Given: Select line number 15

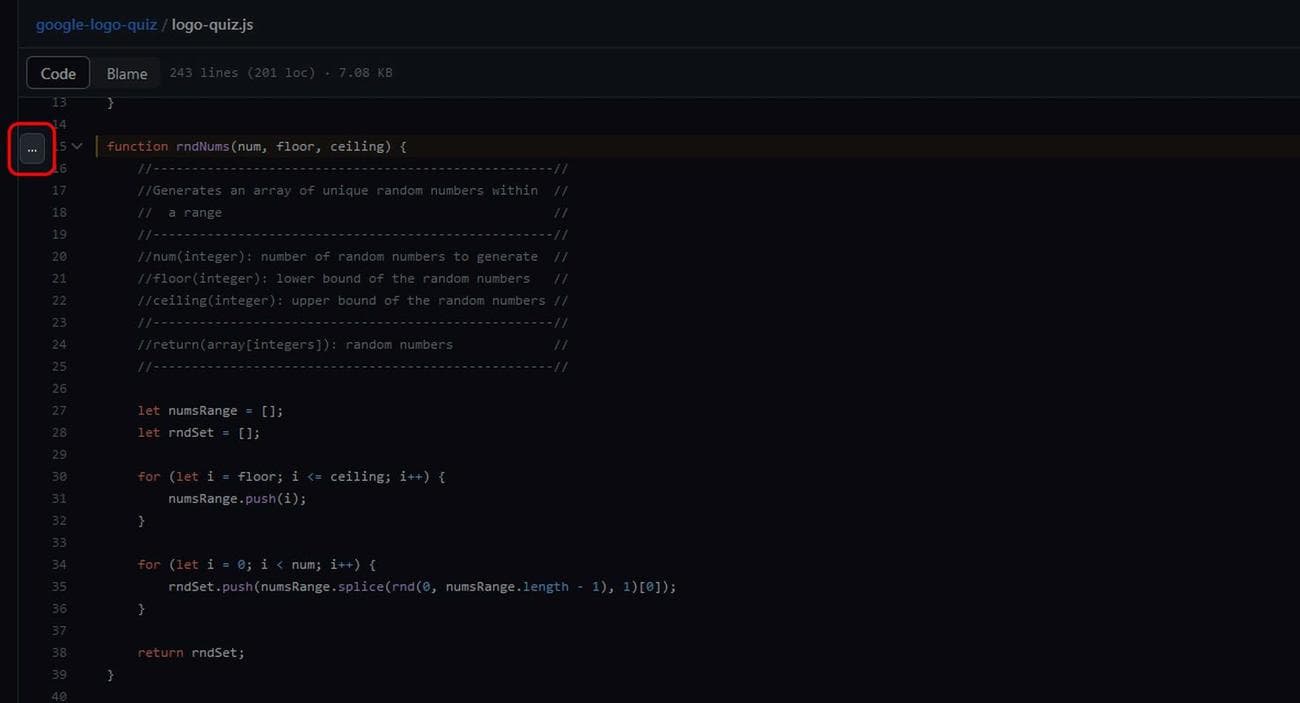Looking at the screenshot, I should point(60,145).
